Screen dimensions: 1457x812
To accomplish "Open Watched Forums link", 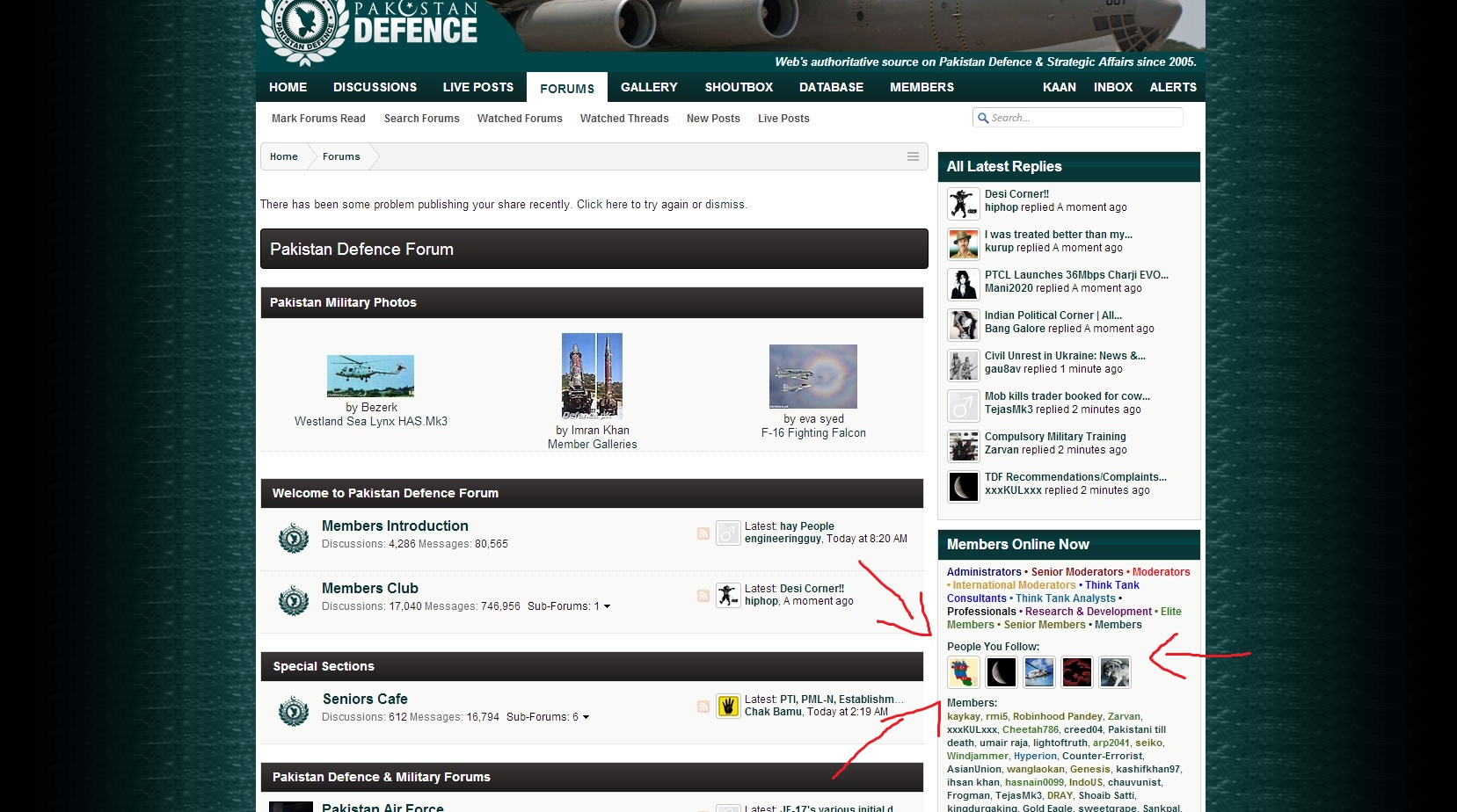I will pos(520,119).
